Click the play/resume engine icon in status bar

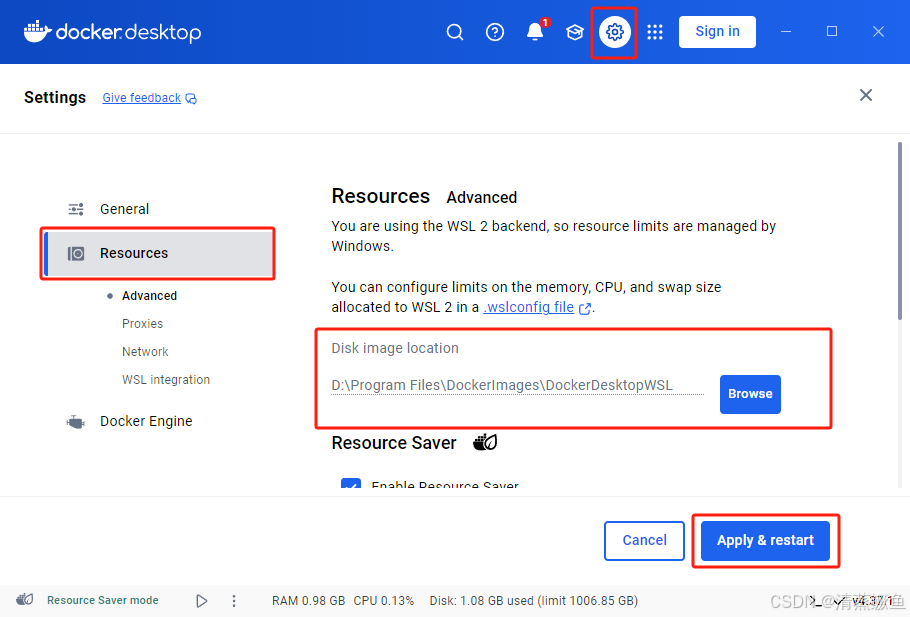[201, 601]
